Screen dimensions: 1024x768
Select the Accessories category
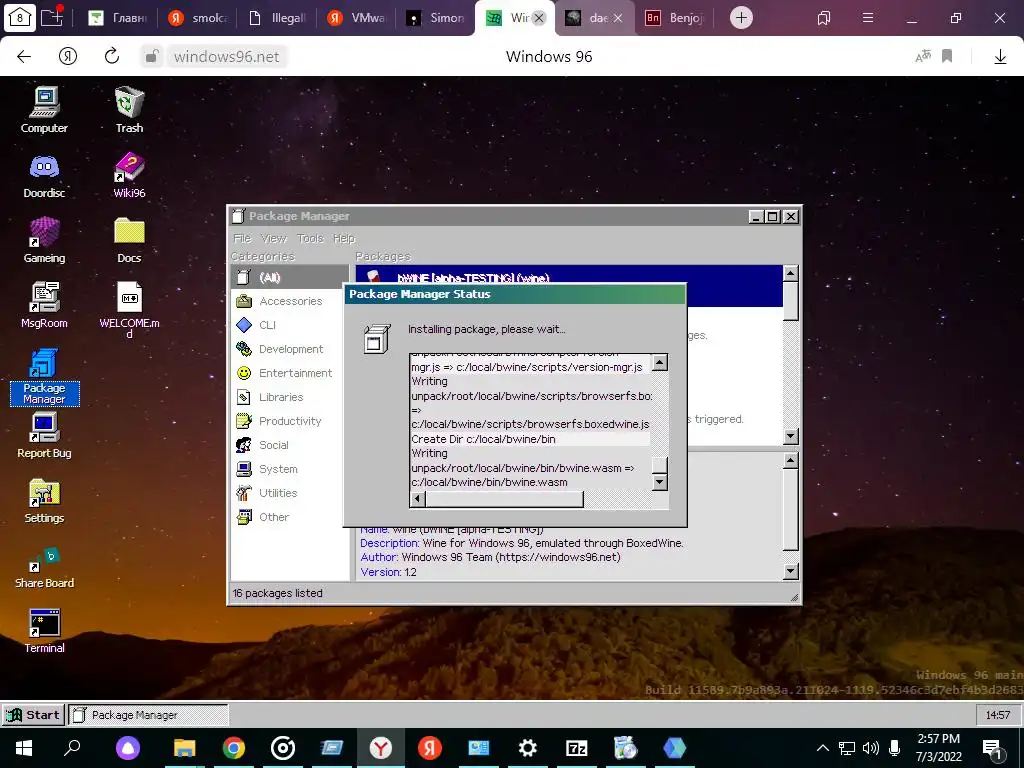click(x=290, y=301)
